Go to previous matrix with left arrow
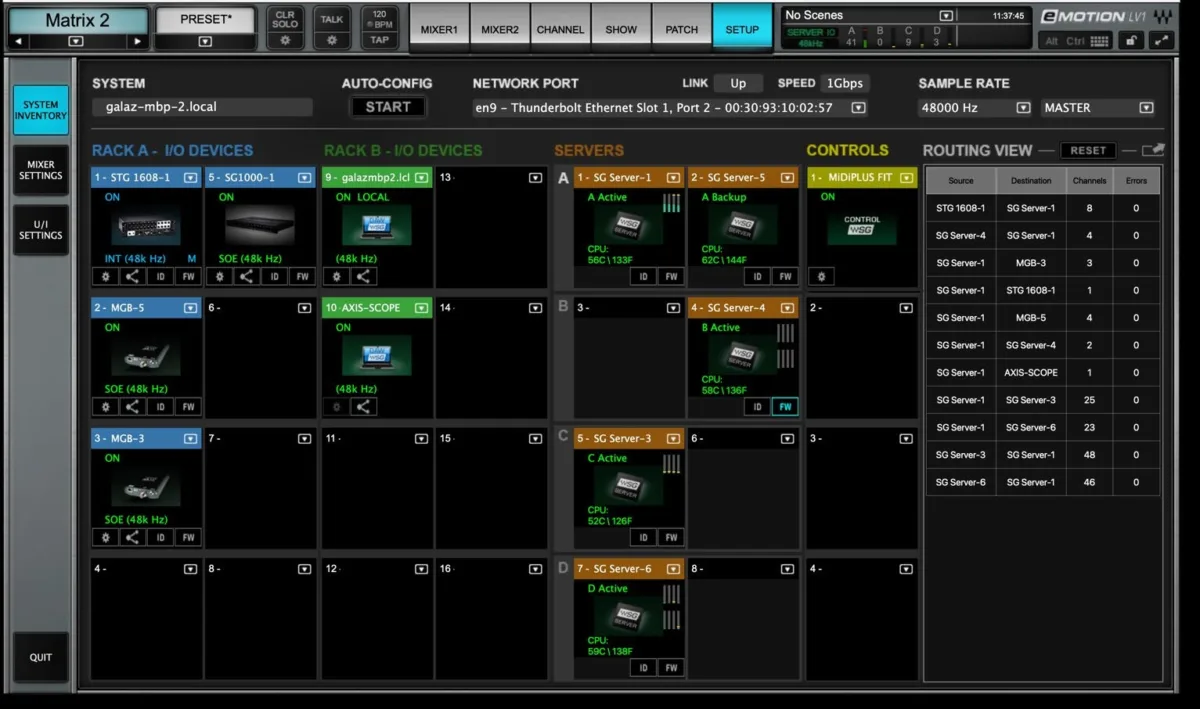The height and width of the screenshot is (709, 1200). pyautogui.click(x=18, y=42)
